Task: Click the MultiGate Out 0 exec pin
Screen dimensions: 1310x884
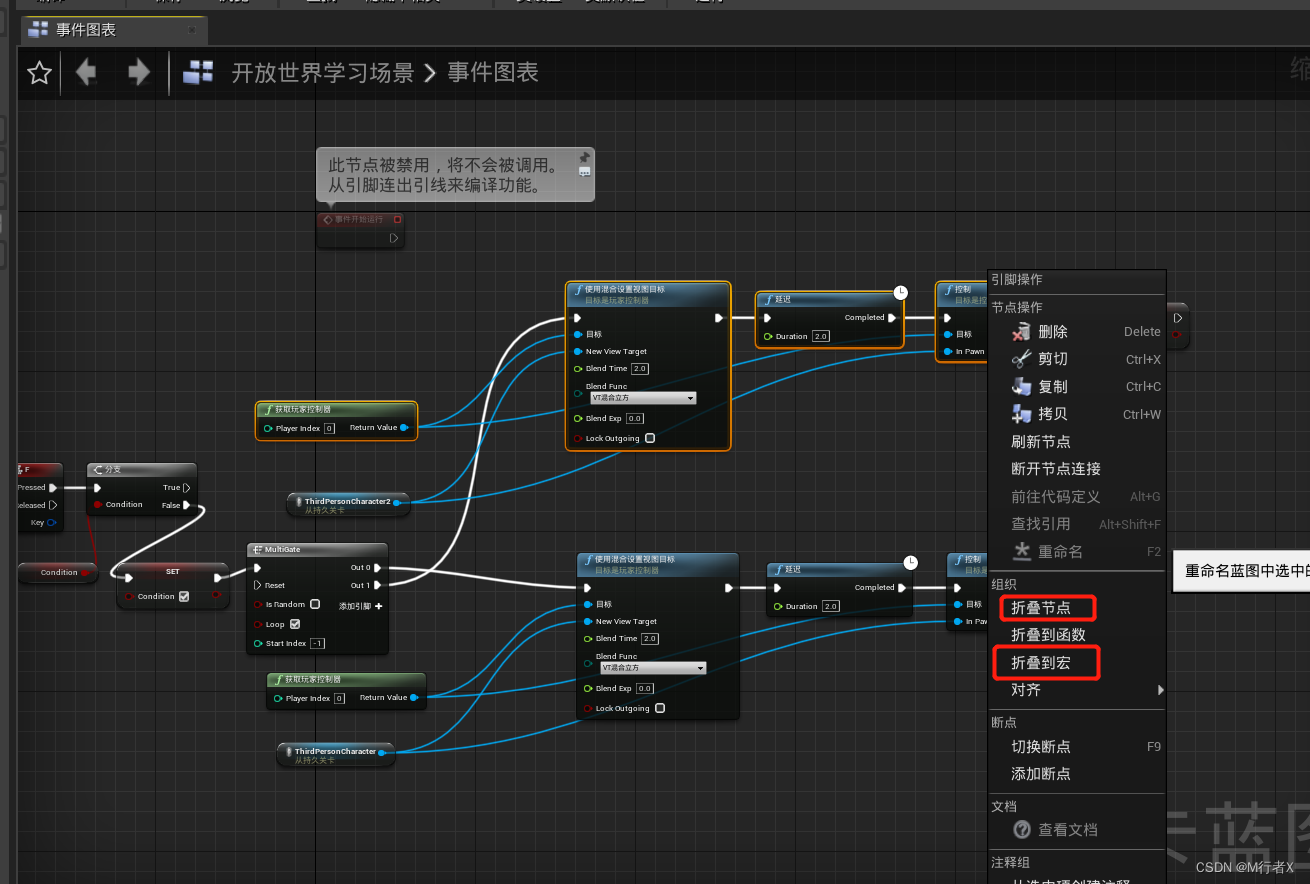Action: point(377,568)
